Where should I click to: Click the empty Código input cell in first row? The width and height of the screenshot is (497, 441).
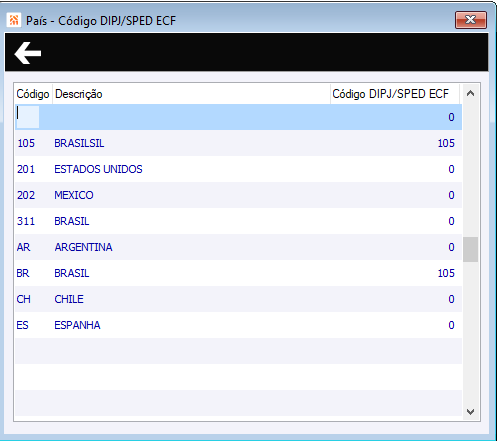tap(28, 117)
